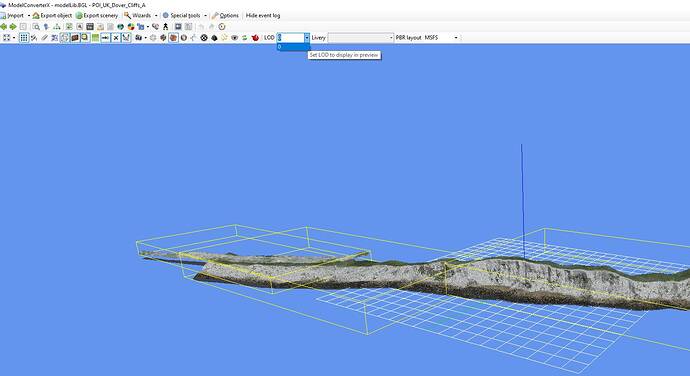Toggle the X marker display button
This screenshot has width=690, height=376.
116,38
